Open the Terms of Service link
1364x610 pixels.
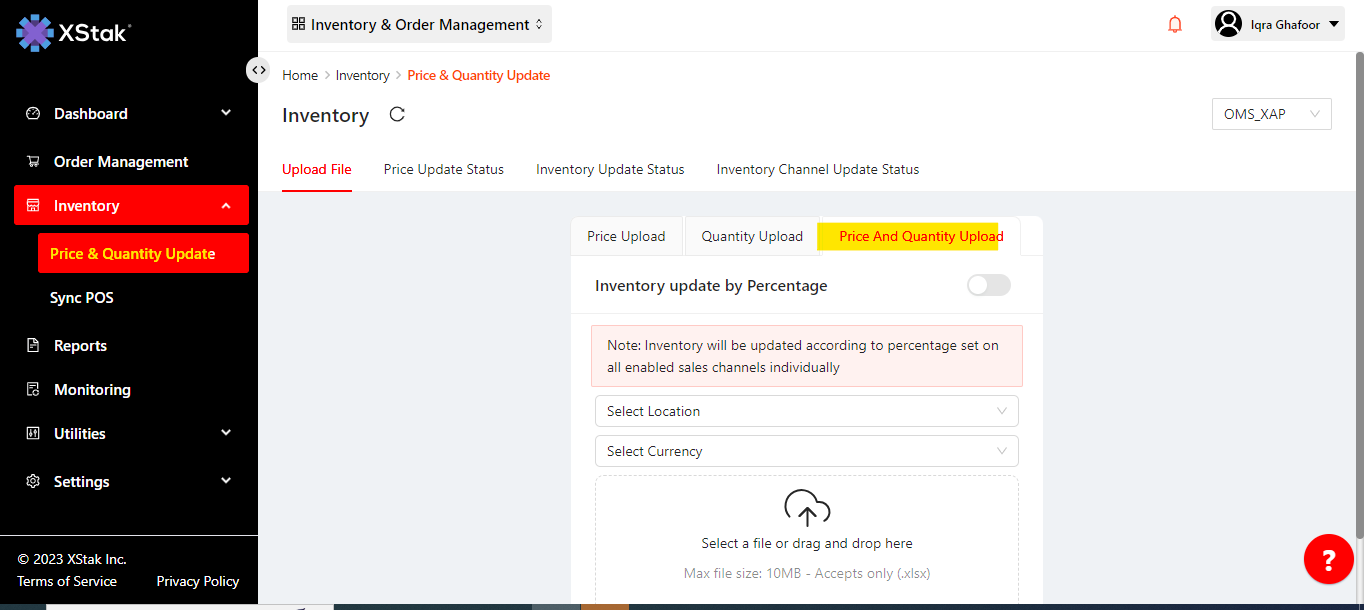67,581
